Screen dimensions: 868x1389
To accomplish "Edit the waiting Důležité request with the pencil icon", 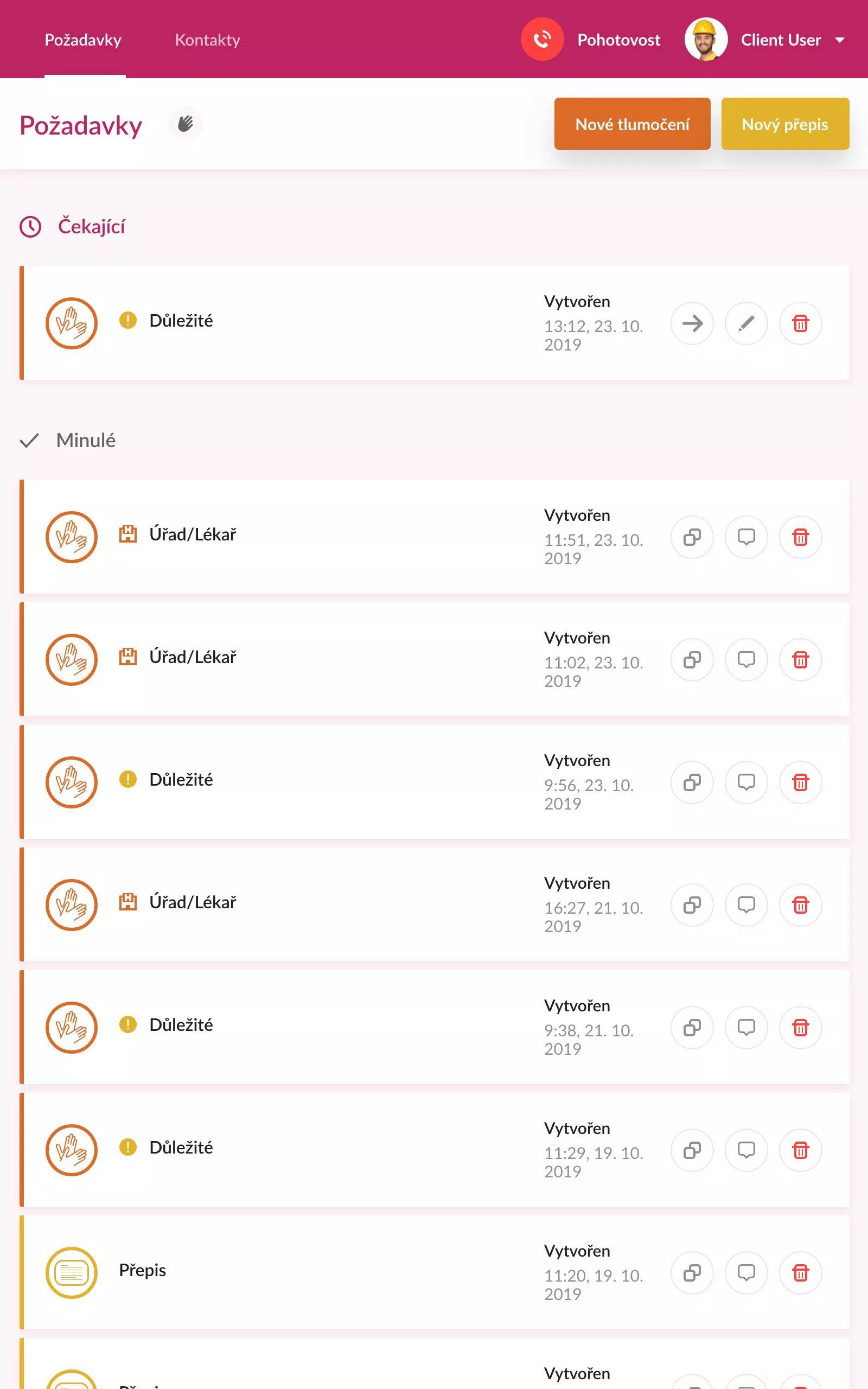I will (746, 323).
